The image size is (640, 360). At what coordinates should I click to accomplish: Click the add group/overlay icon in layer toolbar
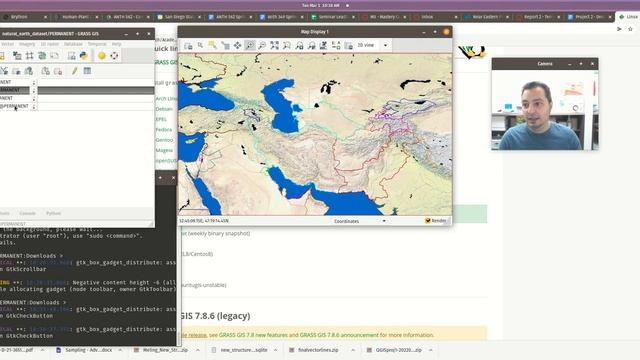click(x=45, y=71)
